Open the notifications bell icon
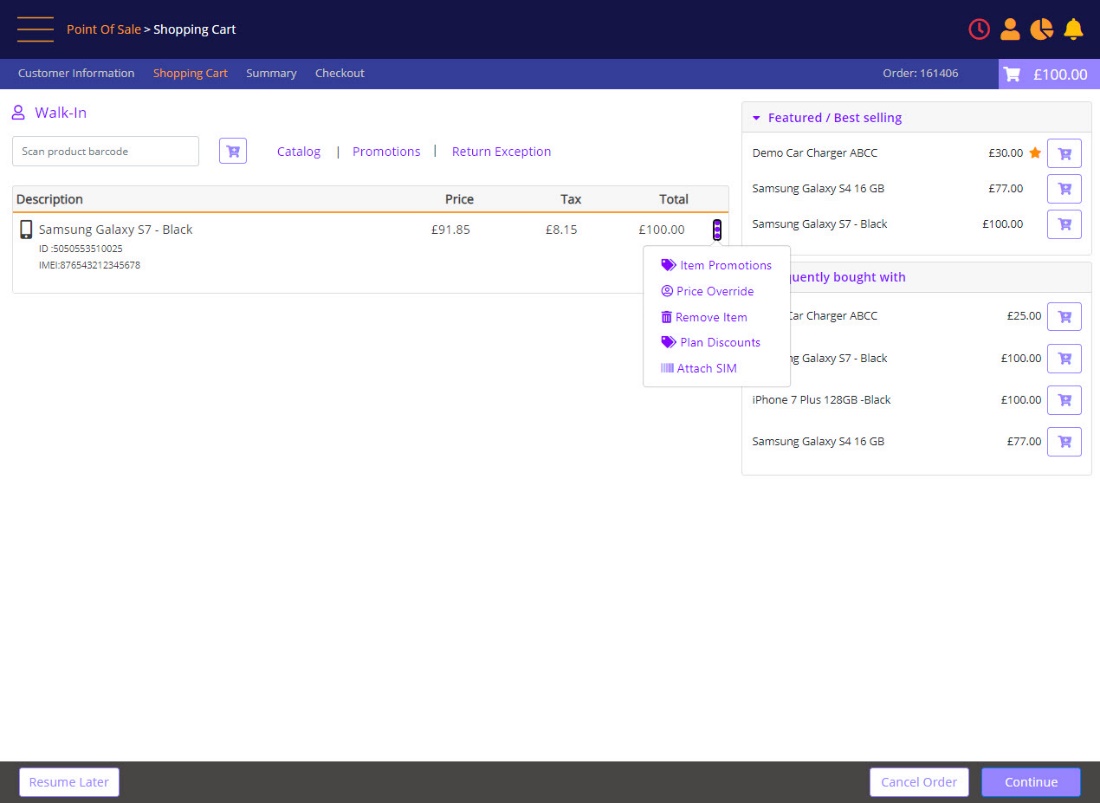 click(1073, 29)
